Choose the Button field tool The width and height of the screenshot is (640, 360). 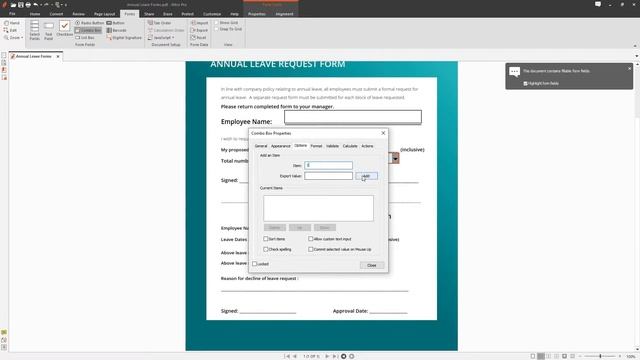click(x=116, y=23)
